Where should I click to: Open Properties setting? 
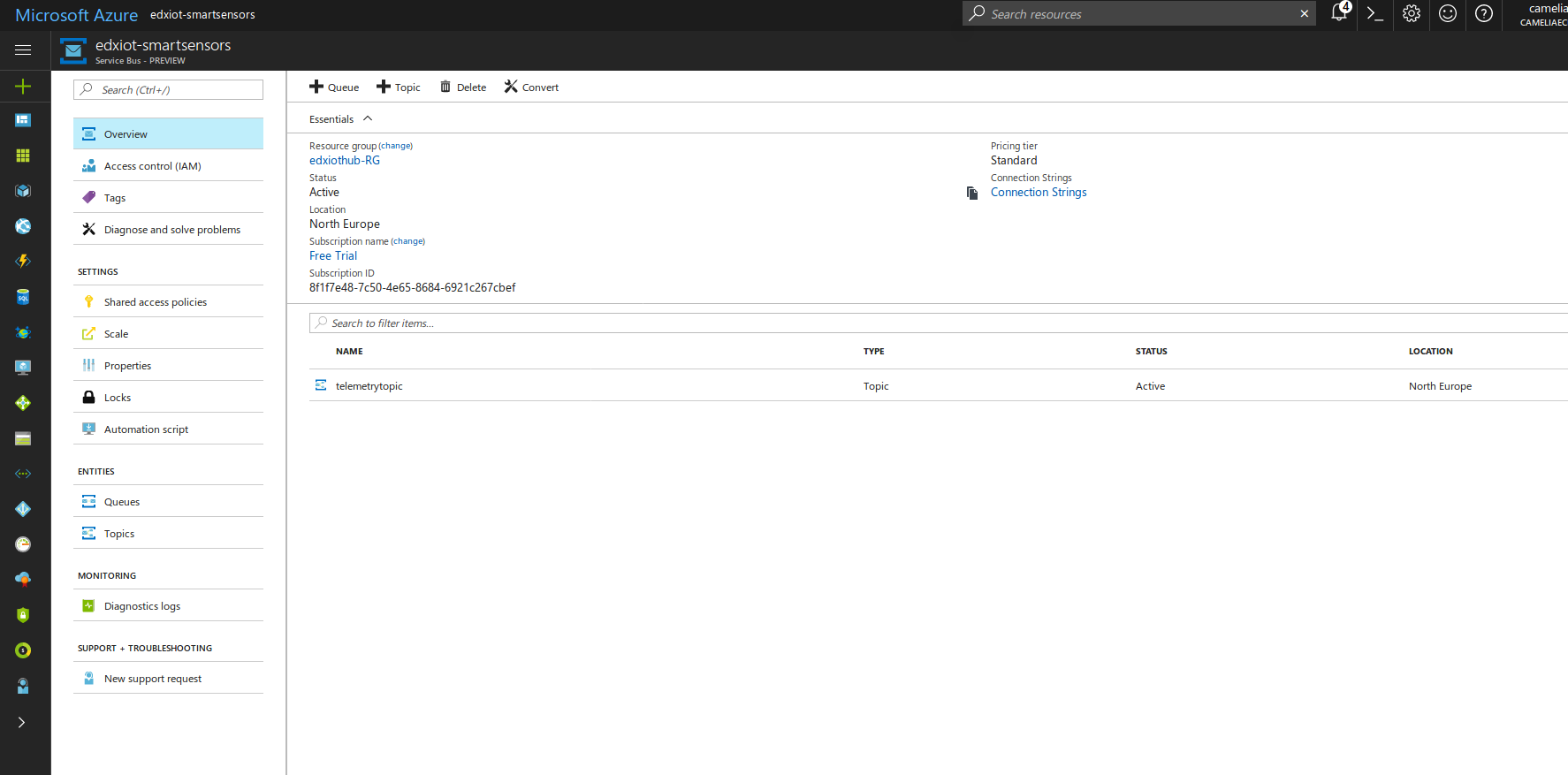(168, 365)
